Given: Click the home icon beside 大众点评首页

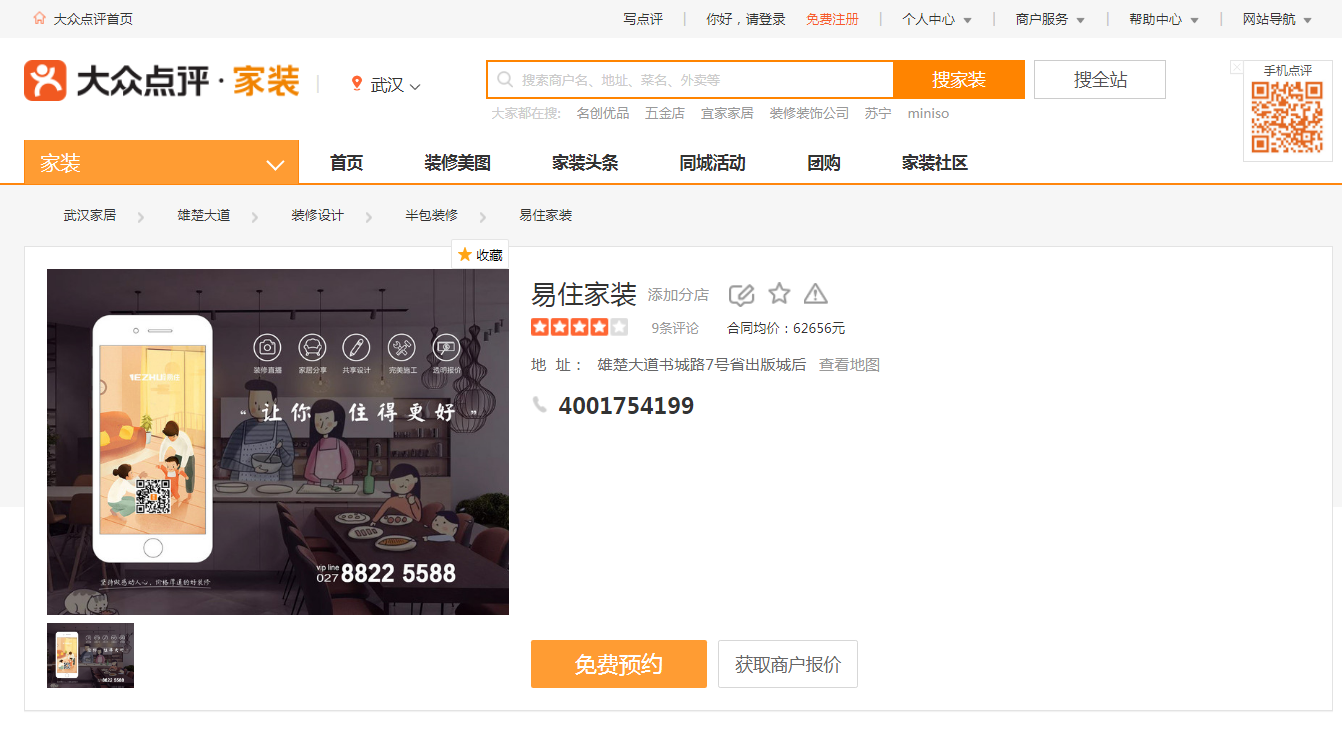Looking at the screenshot, I should pyautogui.click(x=39, y=18).
